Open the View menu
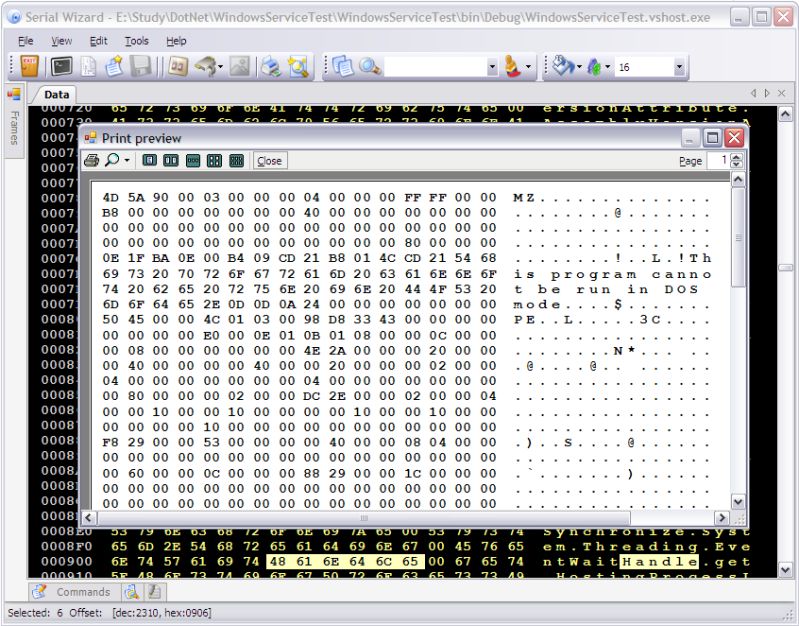 click(61, 41)
